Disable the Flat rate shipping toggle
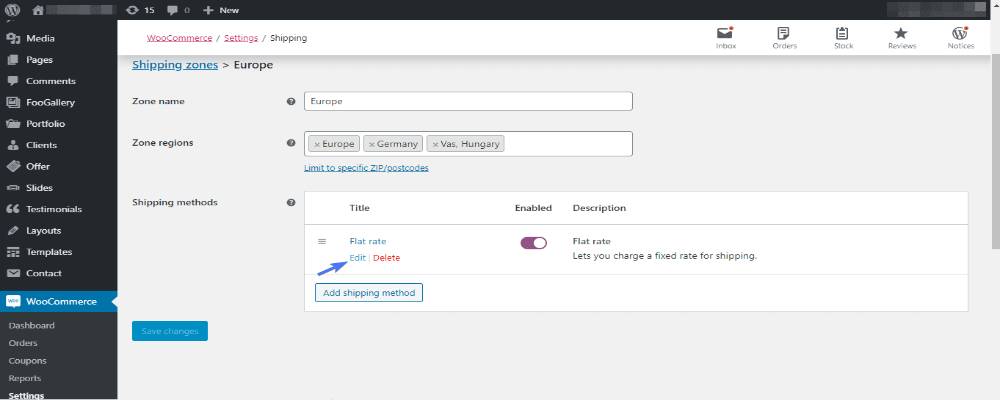Viewport: 1000px width, 400px height. coord(534,242)
